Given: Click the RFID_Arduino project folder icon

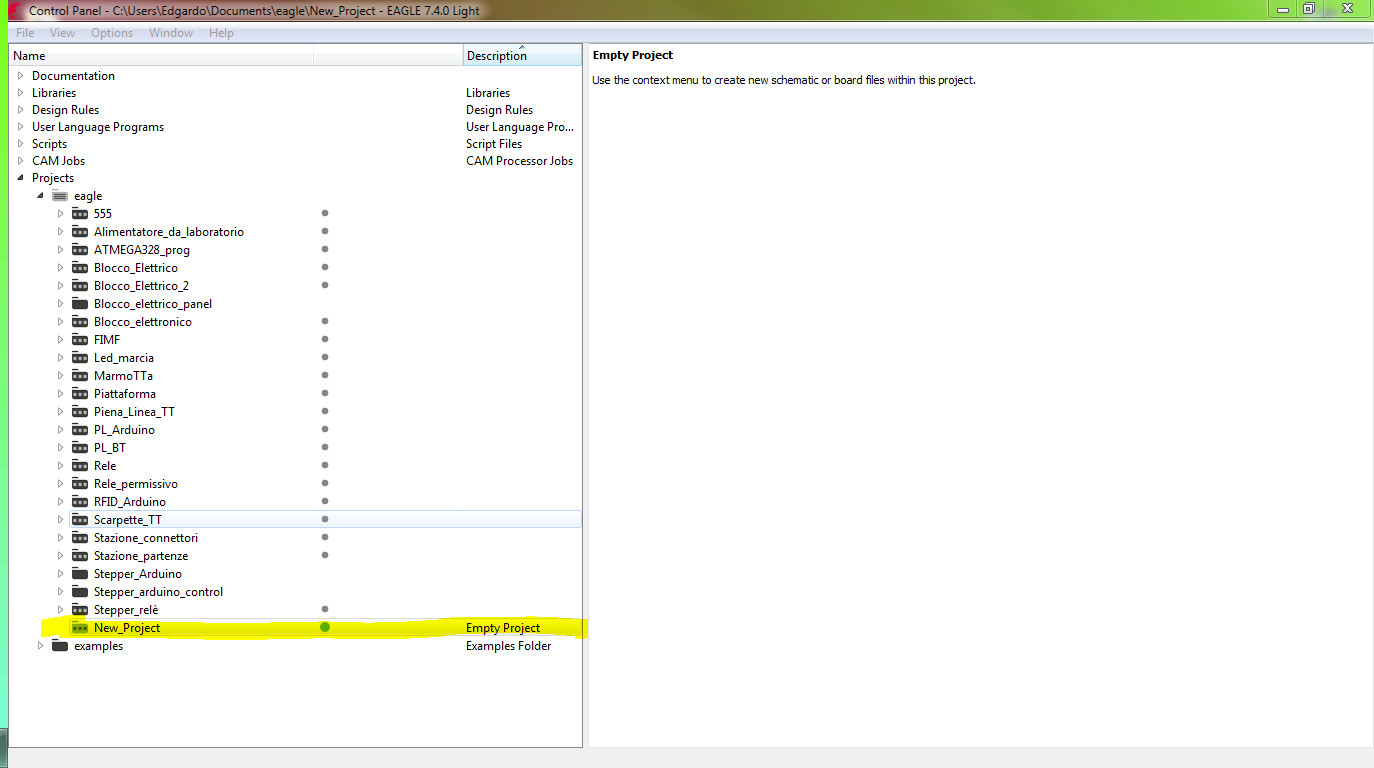Looking at the screenshot, I should tap(80, 502).
